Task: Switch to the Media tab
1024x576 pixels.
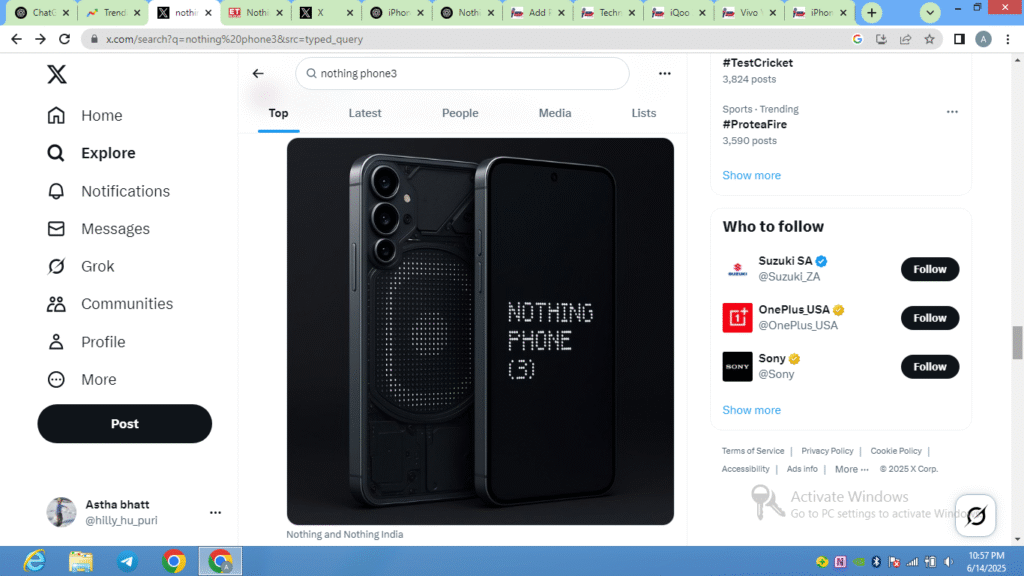Action: click(x=555, y=113)
